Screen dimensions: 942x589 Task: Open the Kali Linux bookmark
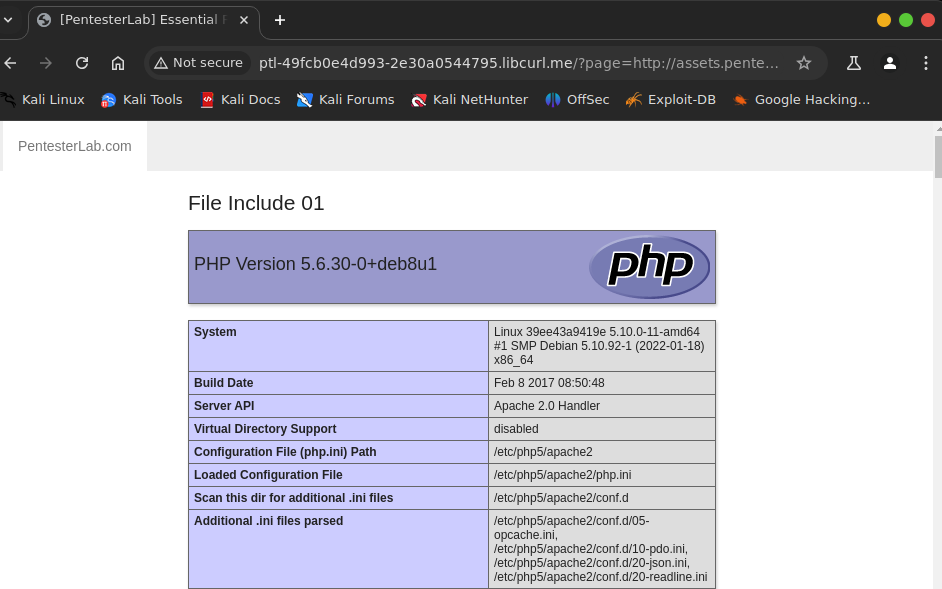[x=43, y=100]
